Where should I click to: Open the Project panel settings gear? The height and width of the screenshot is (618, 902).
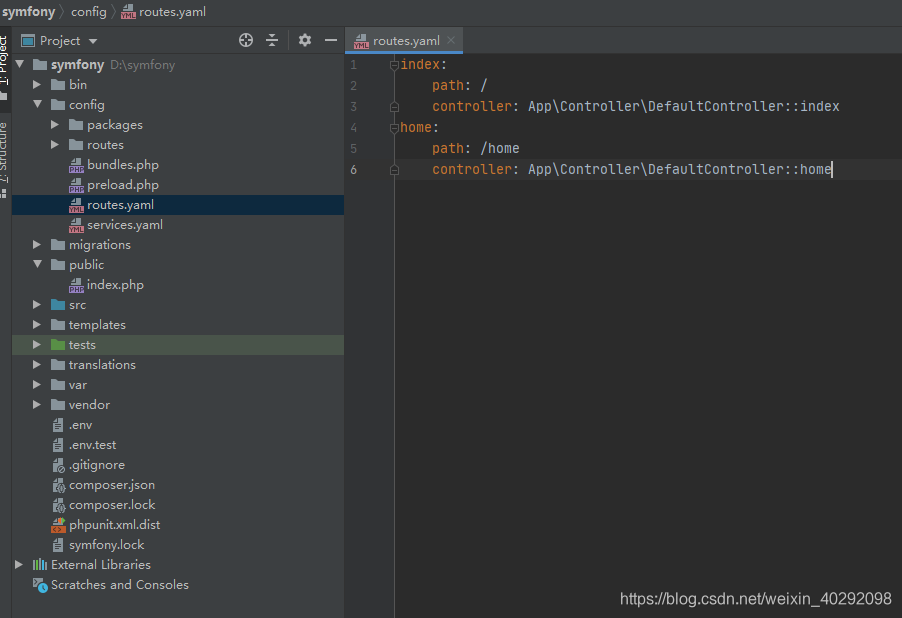(304, 40)
